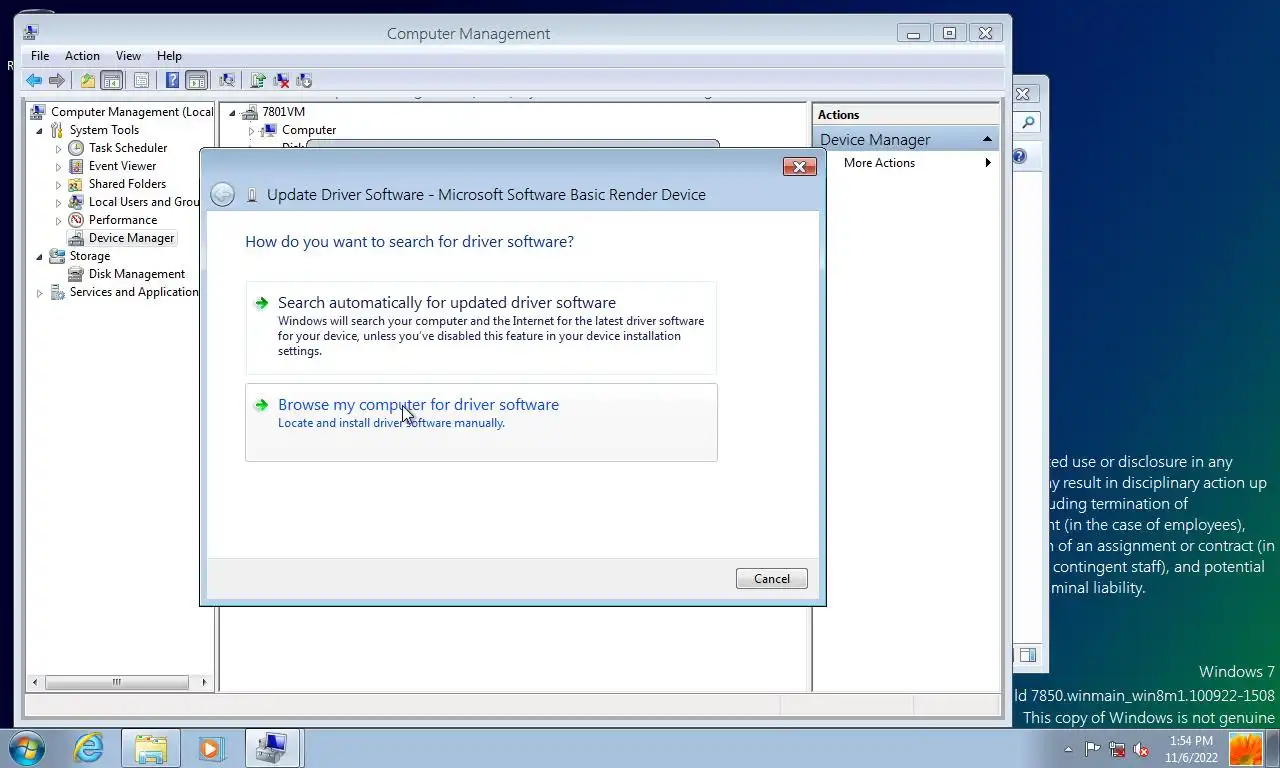Click the "Services and Application" tree label

134,292
